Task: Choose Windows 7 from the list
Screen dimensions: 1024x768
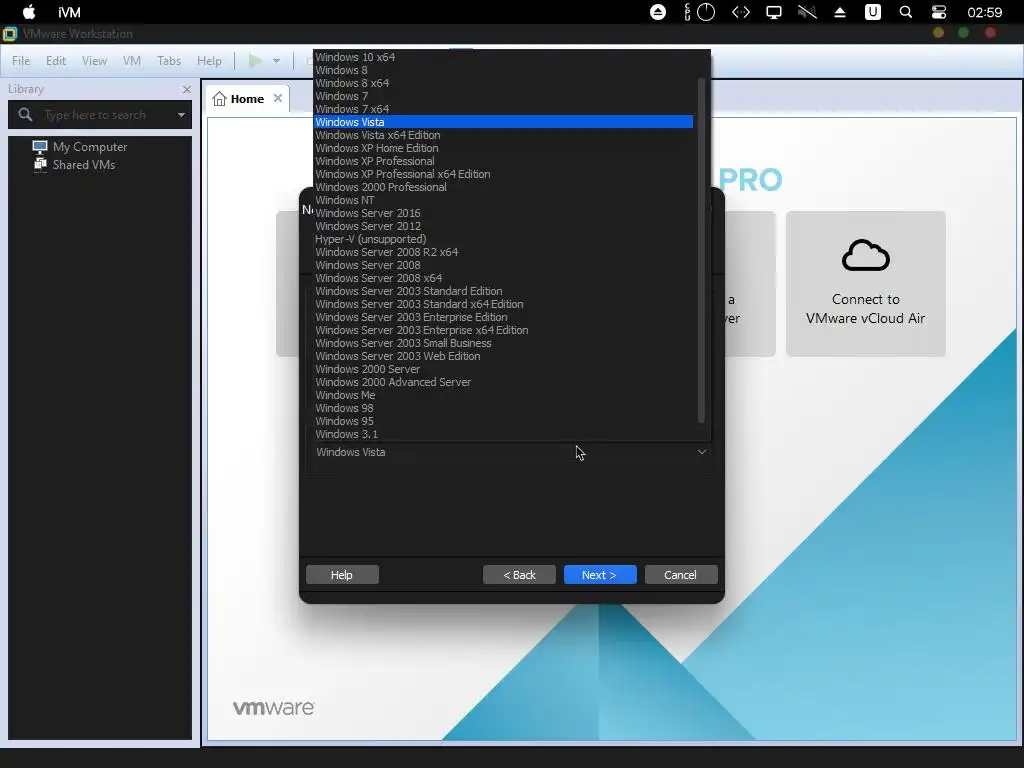Action: [x=504, y=96]
